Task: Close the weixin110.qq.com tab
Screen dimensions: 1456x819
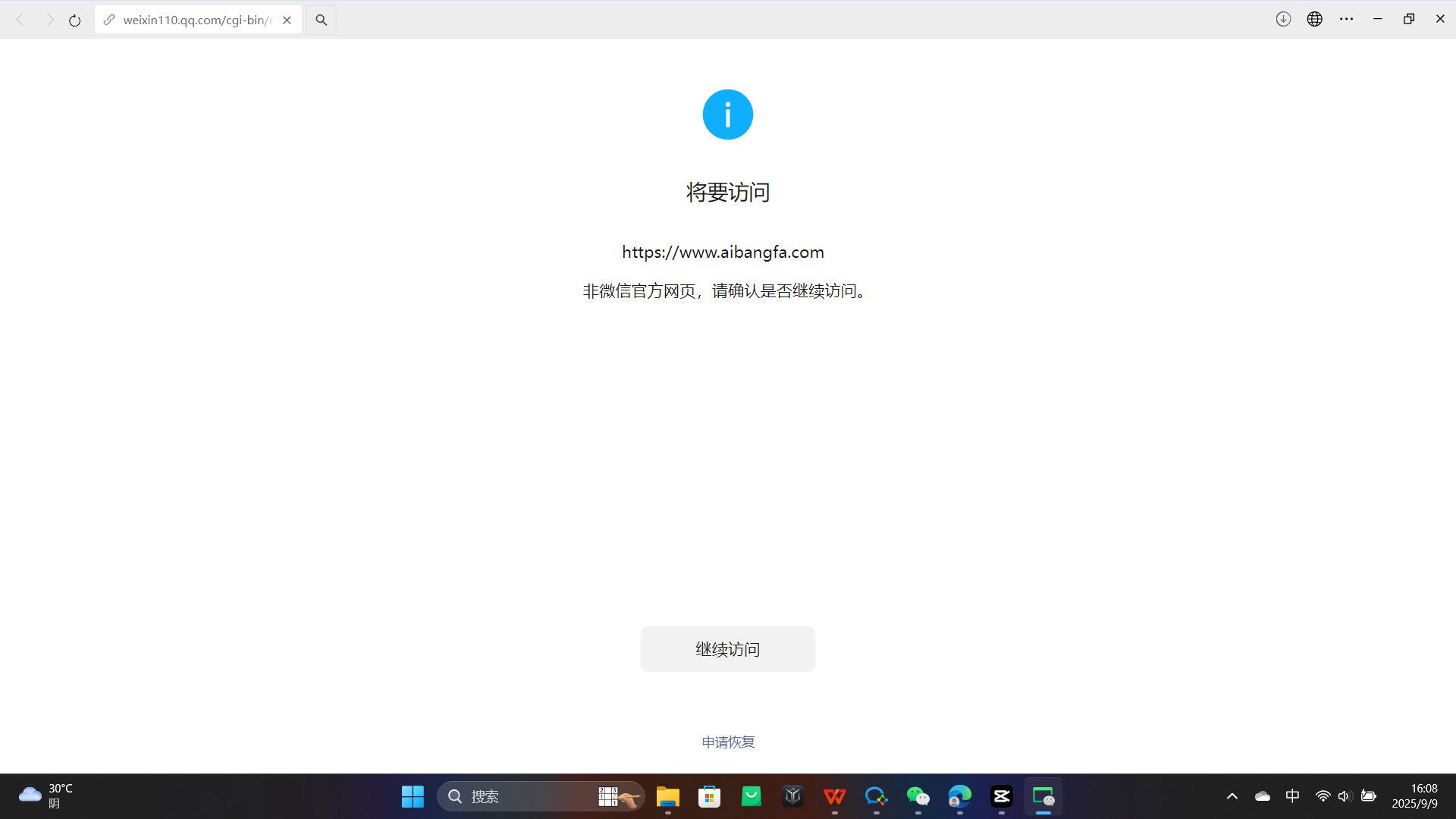Action: 287,20
